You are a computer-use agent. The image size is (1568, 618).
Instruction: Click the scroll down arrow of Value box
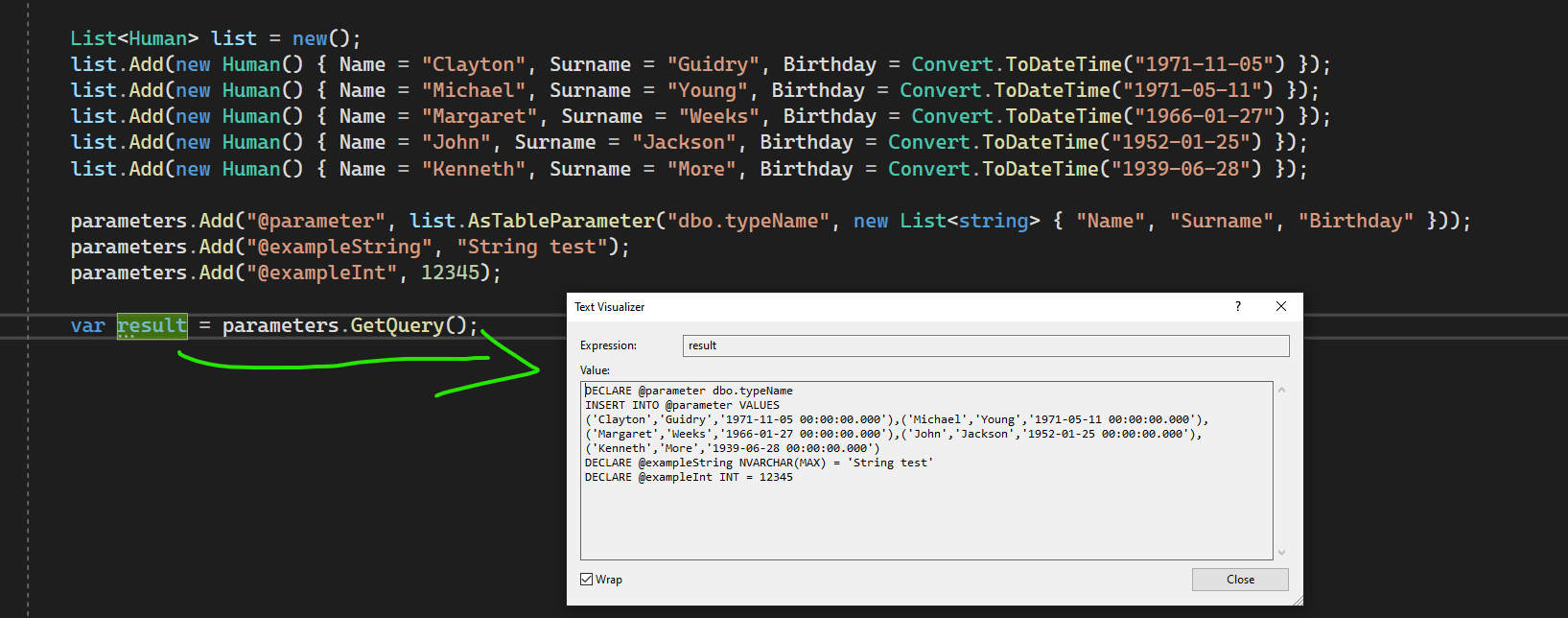click(1281, 552)
